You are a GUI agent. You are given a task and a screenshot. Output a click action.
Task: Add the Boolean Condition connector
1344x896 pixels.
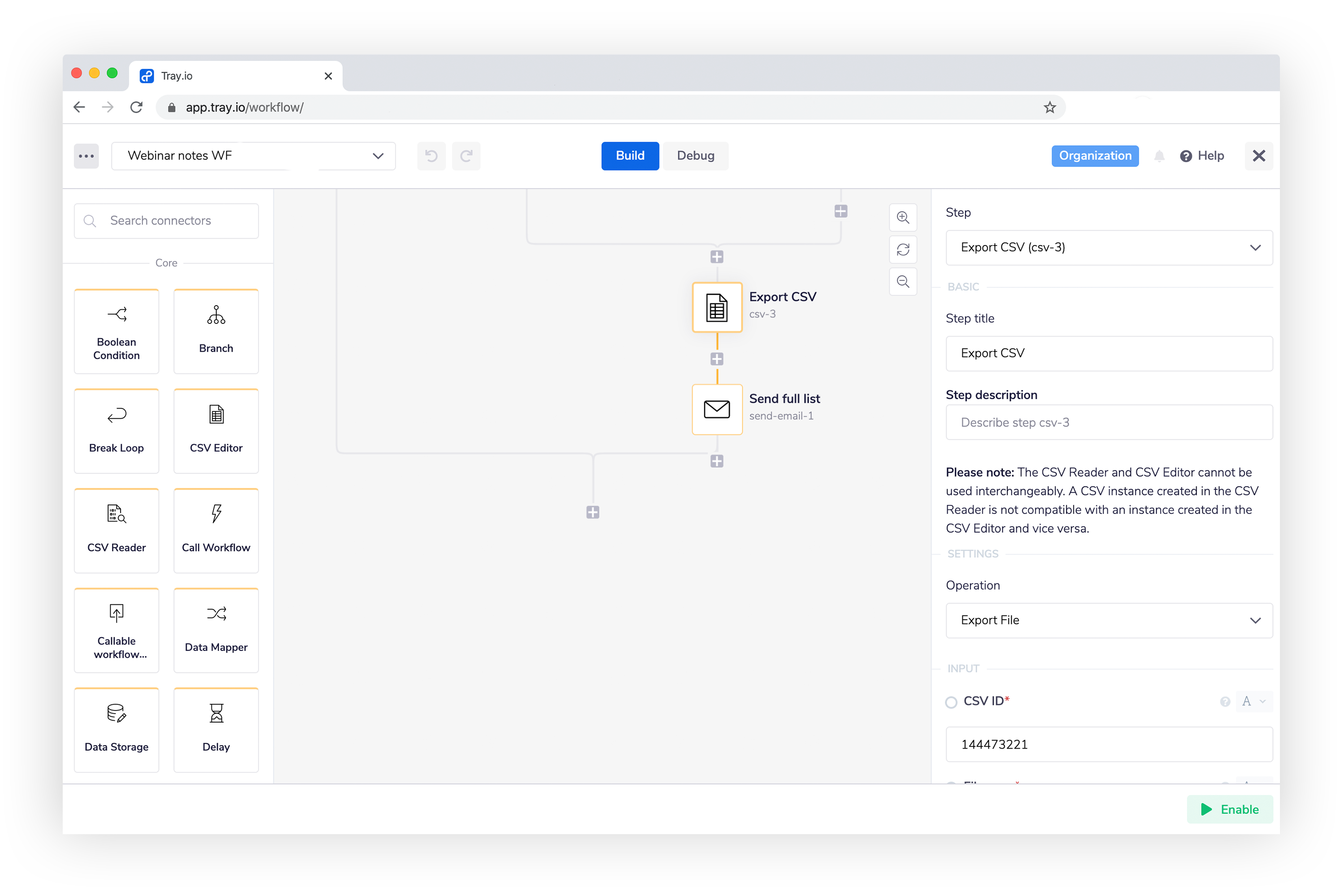coord(116,332)
